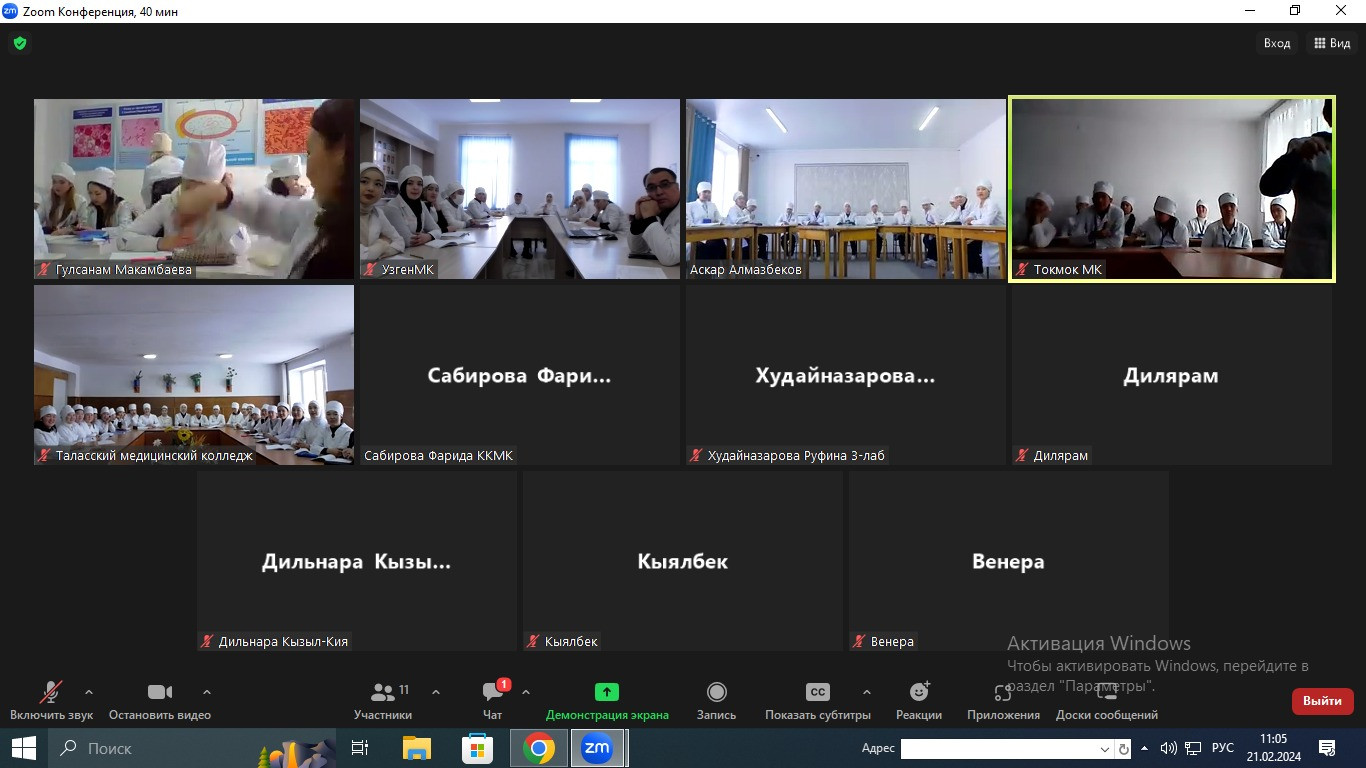Viewport: 1366px width, 768px height.
Task: Open the View (Вид) menu
Action: (x=1332, y=43)
